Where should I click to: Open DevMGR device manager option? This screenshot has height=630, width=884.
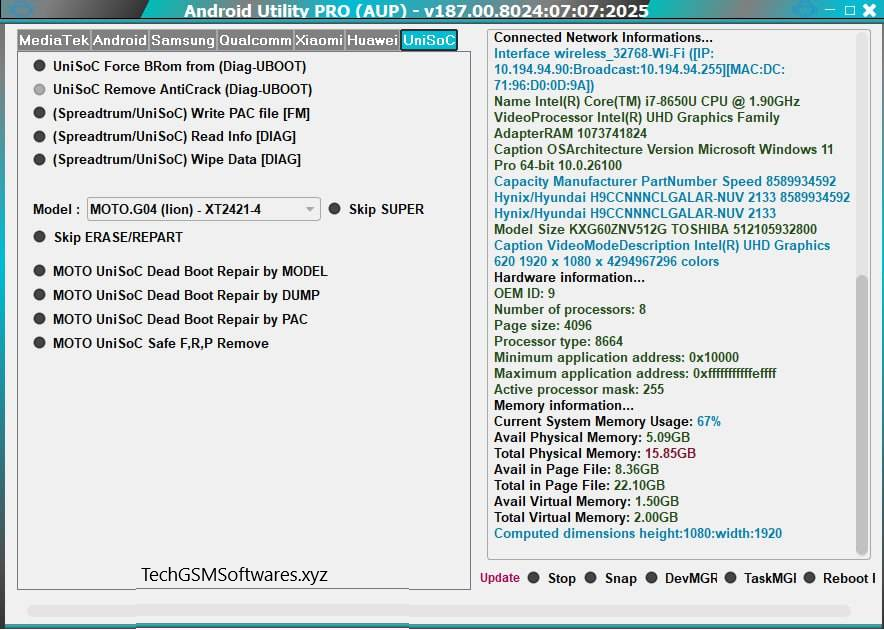pyautogui.click(x=681, y=578)
